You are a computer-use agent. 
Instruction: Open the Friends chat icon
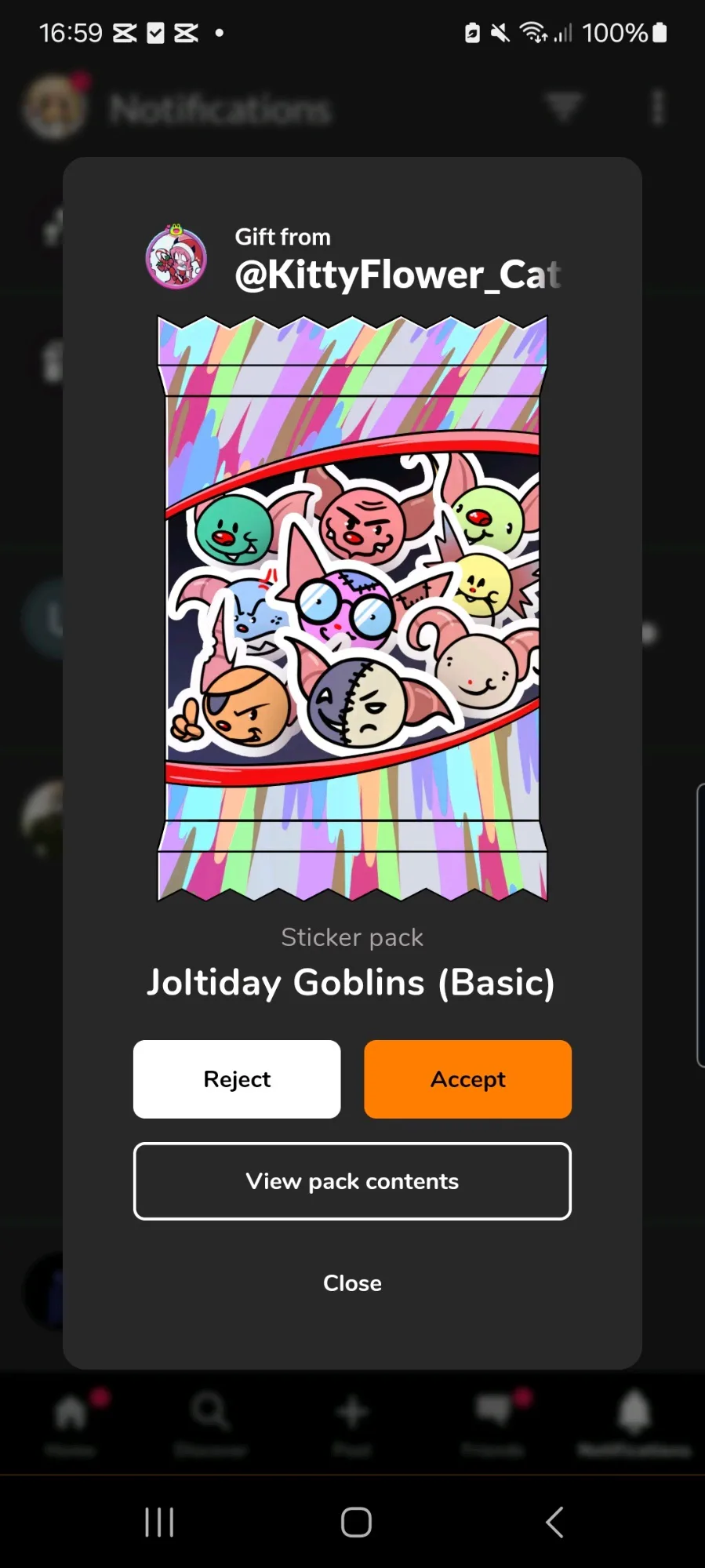pos(493,1410)
